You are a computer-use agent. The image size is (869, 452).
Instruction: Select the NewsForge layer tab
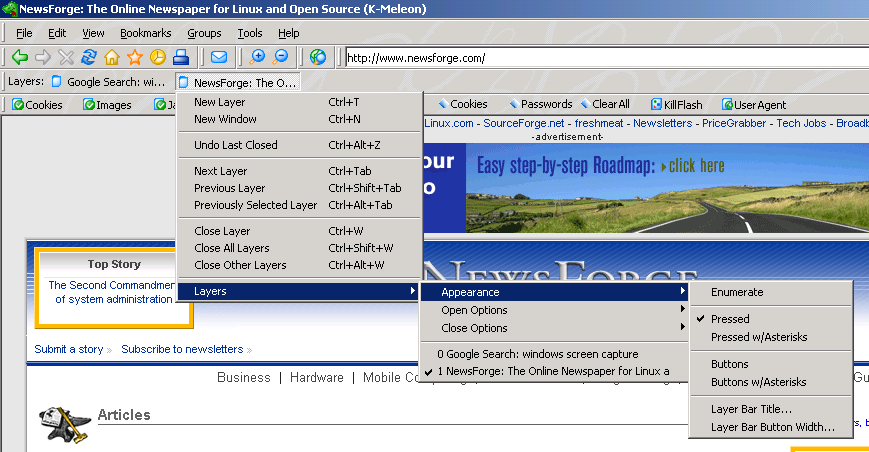(x=238, y=83)
